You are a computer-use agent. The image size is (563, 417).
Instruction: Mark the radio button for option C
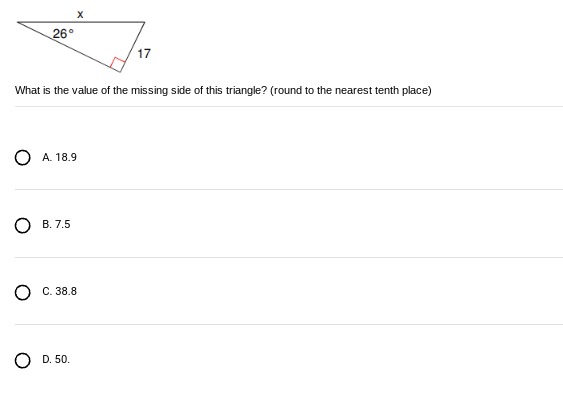[23, 292]
